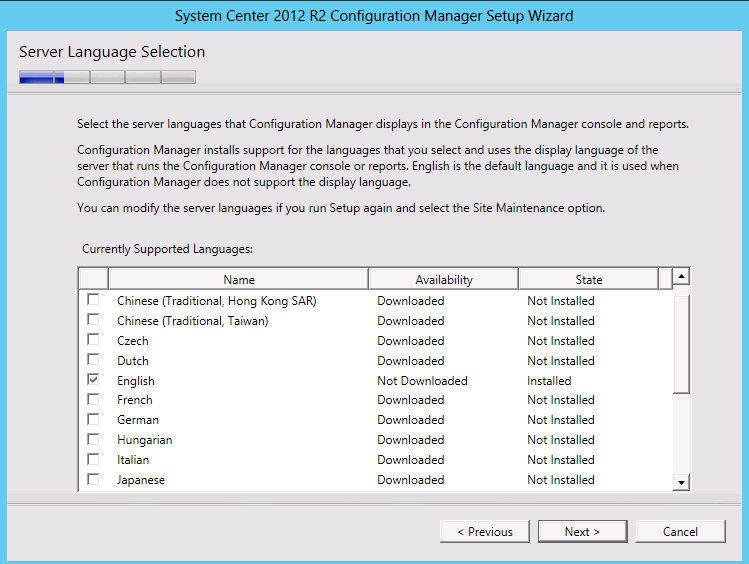Click the setup progress bar
The height and width of the screenshot is (564, 749).
[x=107, y=77]
